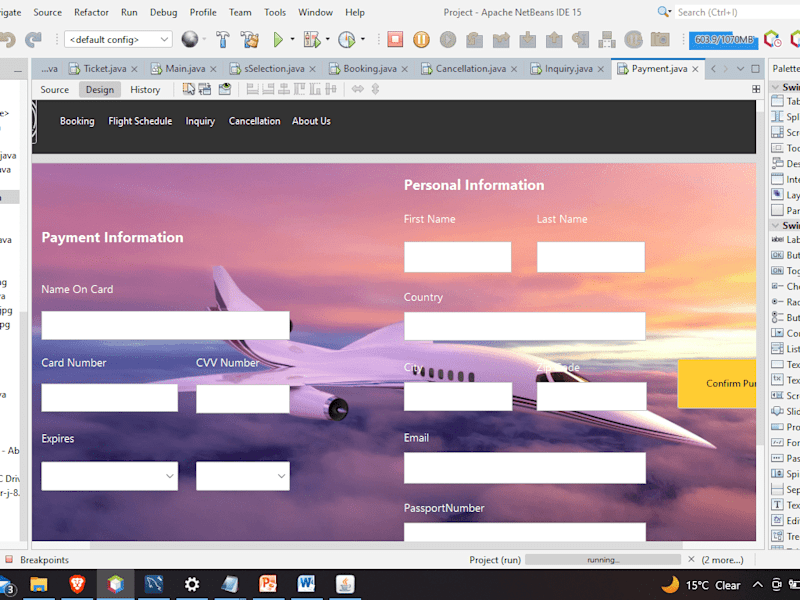Open the Refactor menu
Image resolution: width=800 pixels, height=600 pixels.
(x=91, y=12)
